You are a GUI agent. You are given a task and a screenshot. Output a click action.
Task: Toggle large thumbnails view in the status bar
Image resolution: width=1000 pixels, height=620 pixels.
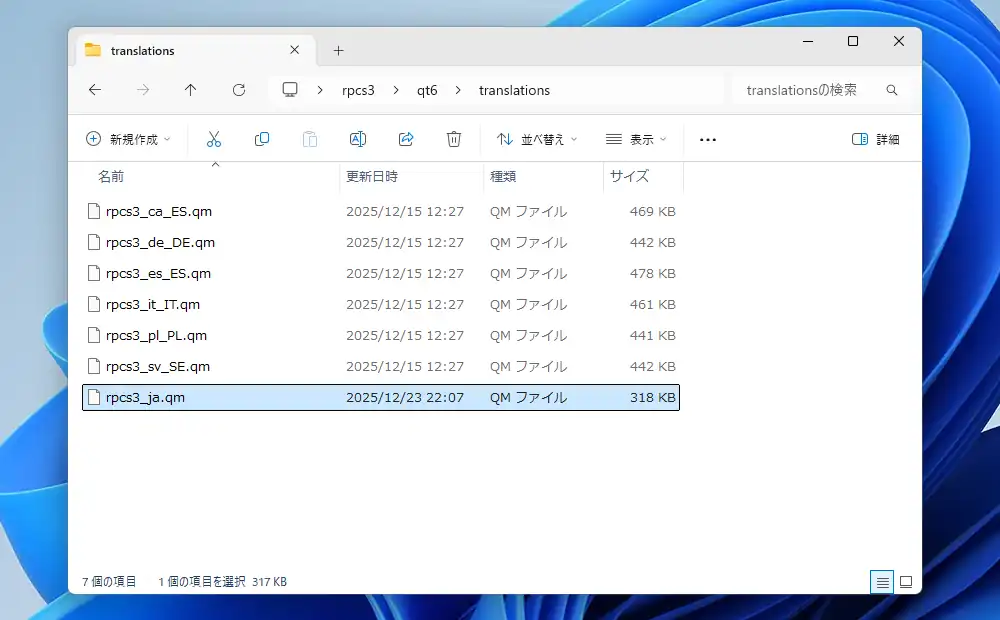point(905,581)
